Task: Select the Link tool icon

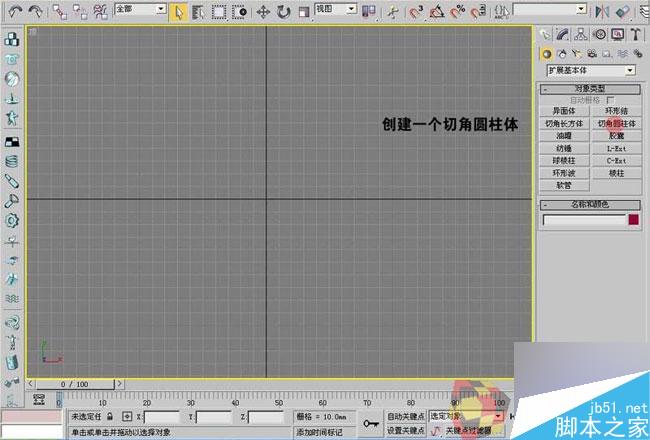Action: tap(60, 12)
